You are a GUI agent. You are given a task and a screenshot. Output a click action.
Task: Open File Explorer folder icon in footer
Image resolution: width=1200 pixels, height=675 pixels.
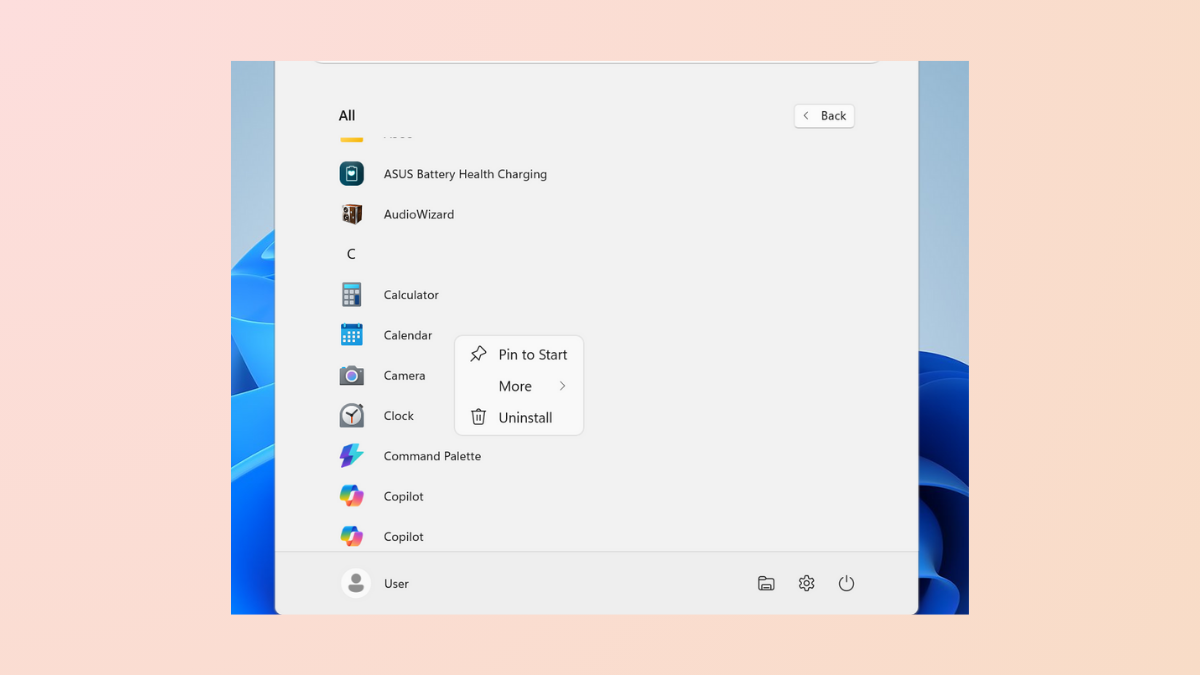click(766, 583)
